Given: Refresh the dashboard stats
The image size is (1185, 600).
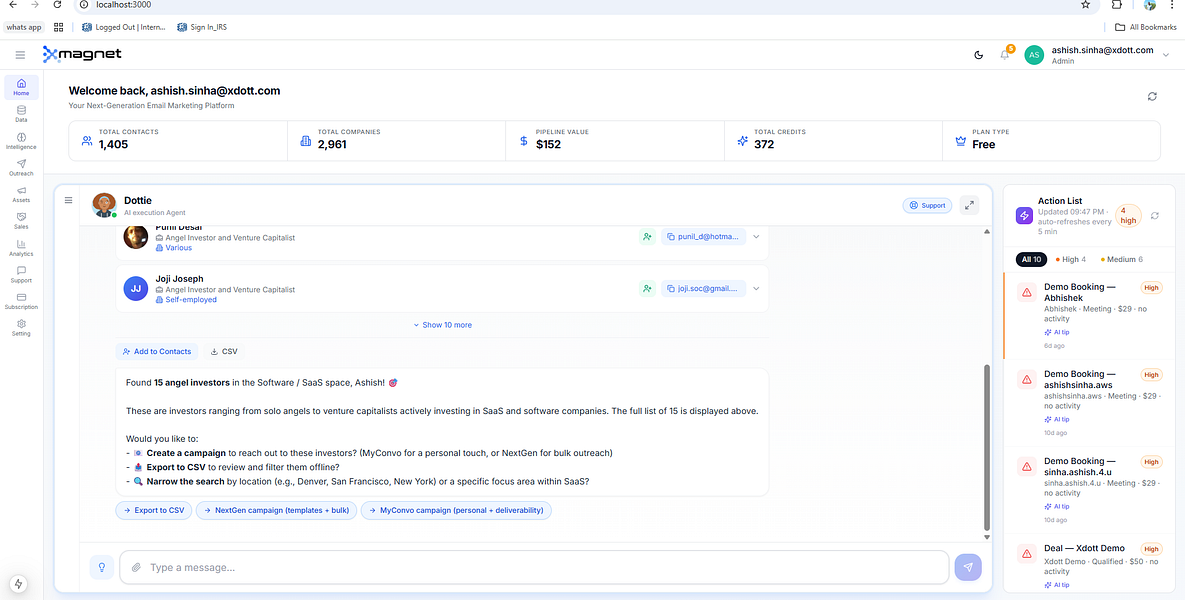Looking at the screenshot, I should pyautogui.click(x=1152, y=97).
